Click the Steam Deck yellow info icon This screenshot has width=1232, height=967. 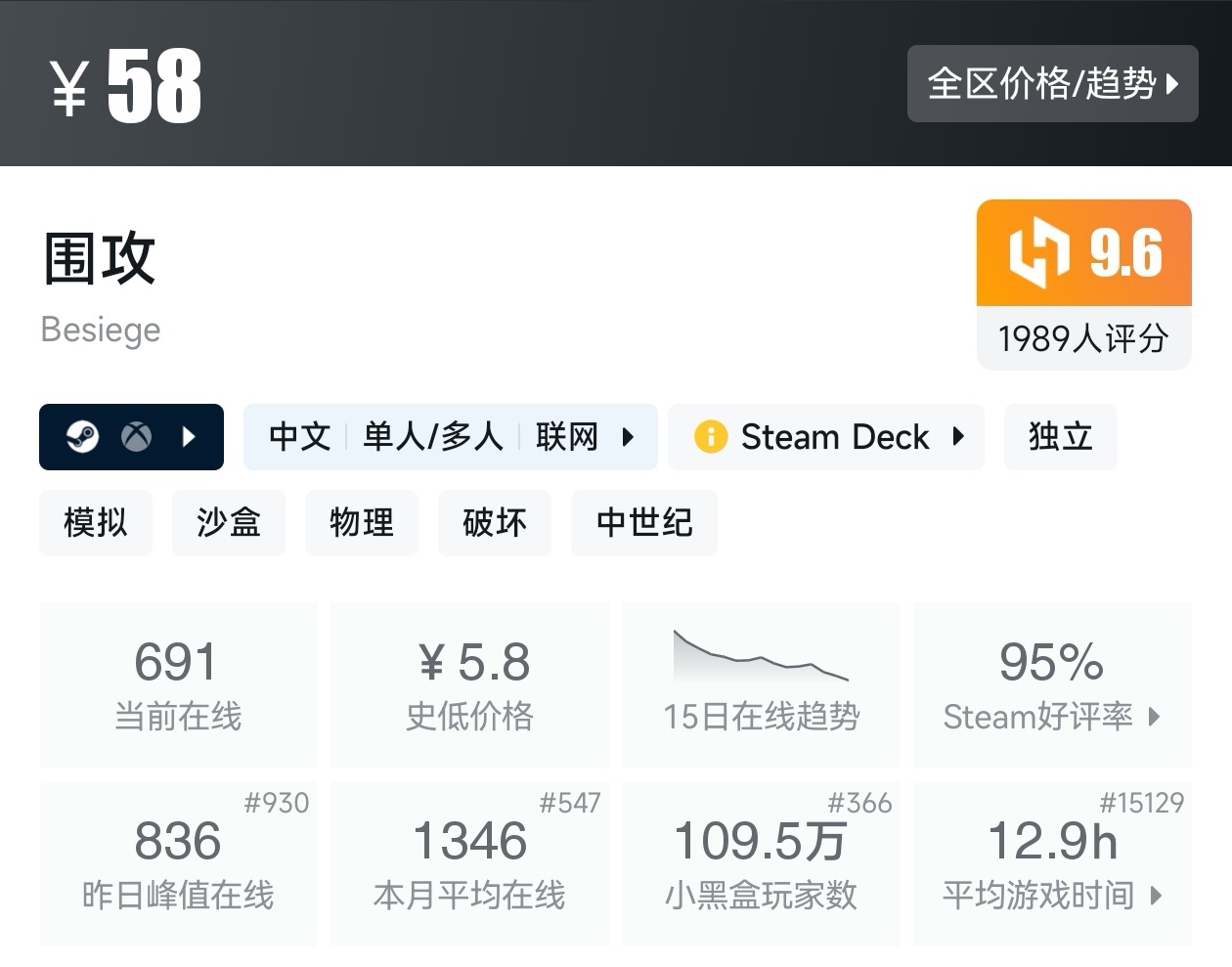coord(710,436)
